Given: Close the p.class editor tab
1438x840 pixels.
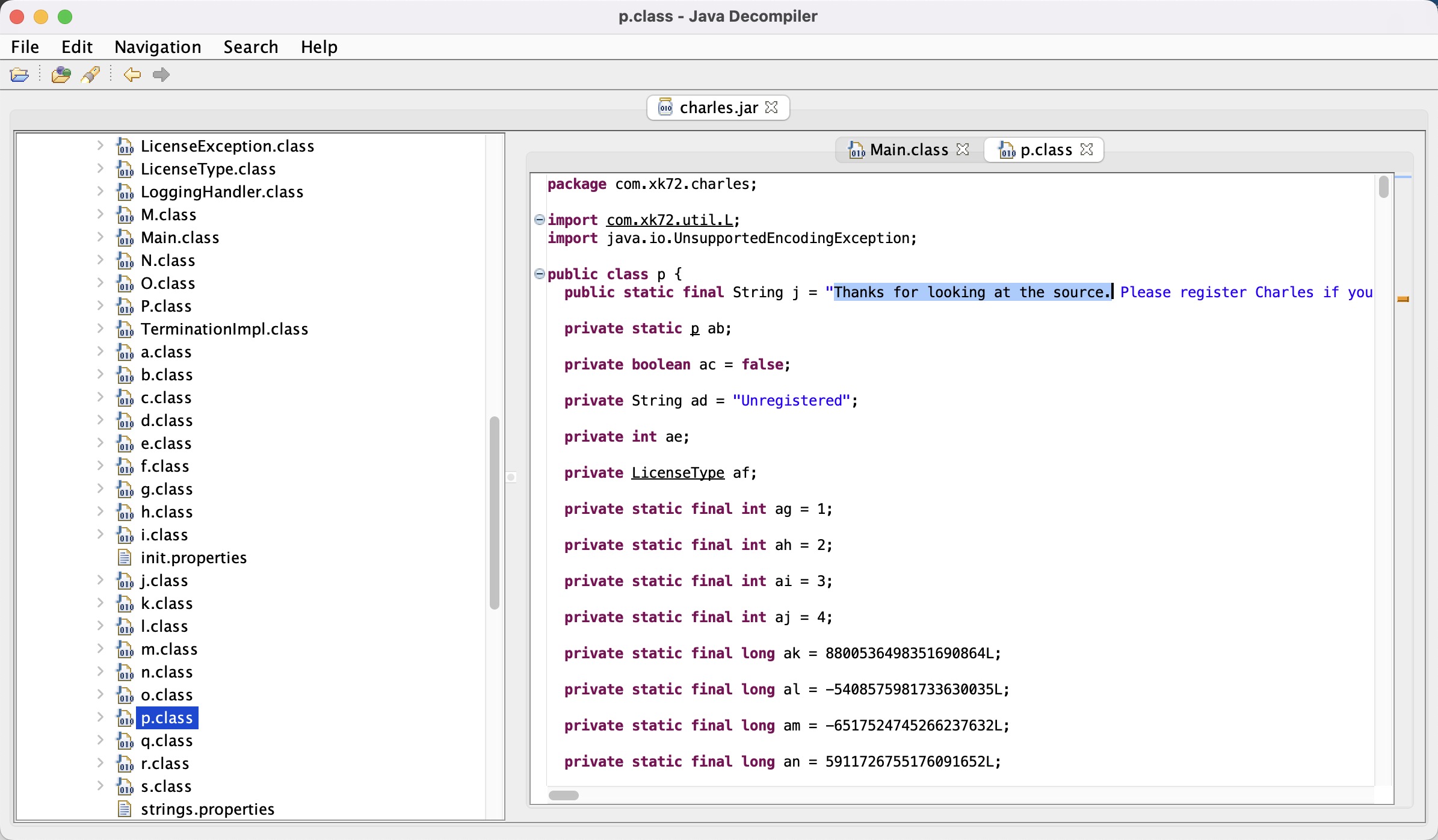Looking at the screenshot, I should pyautogui.click(x=1087, y=149).
